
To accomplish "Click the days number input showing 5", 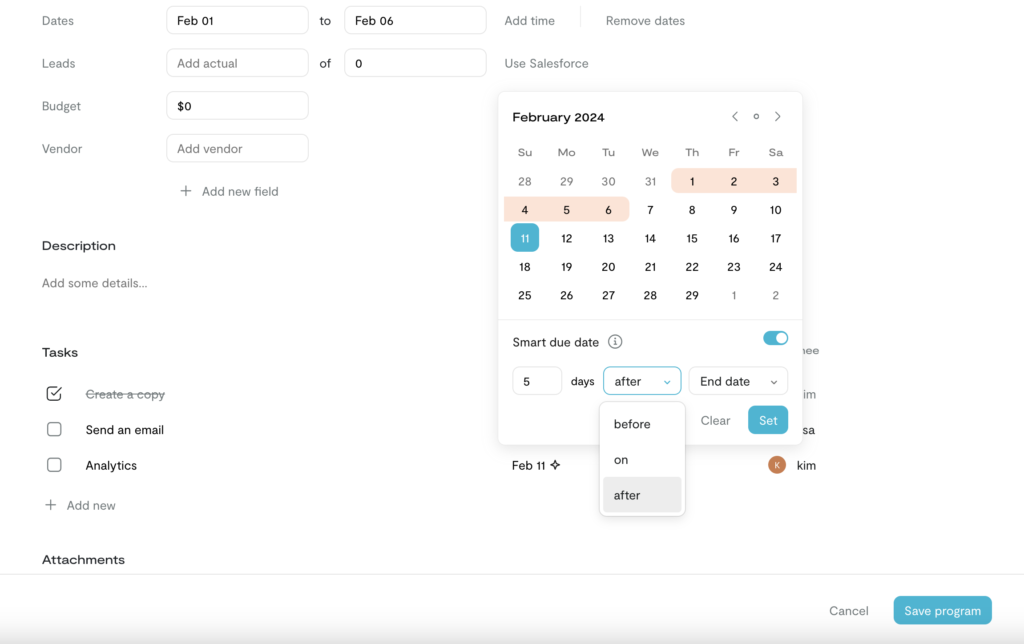I will click(x=537, y=381).
